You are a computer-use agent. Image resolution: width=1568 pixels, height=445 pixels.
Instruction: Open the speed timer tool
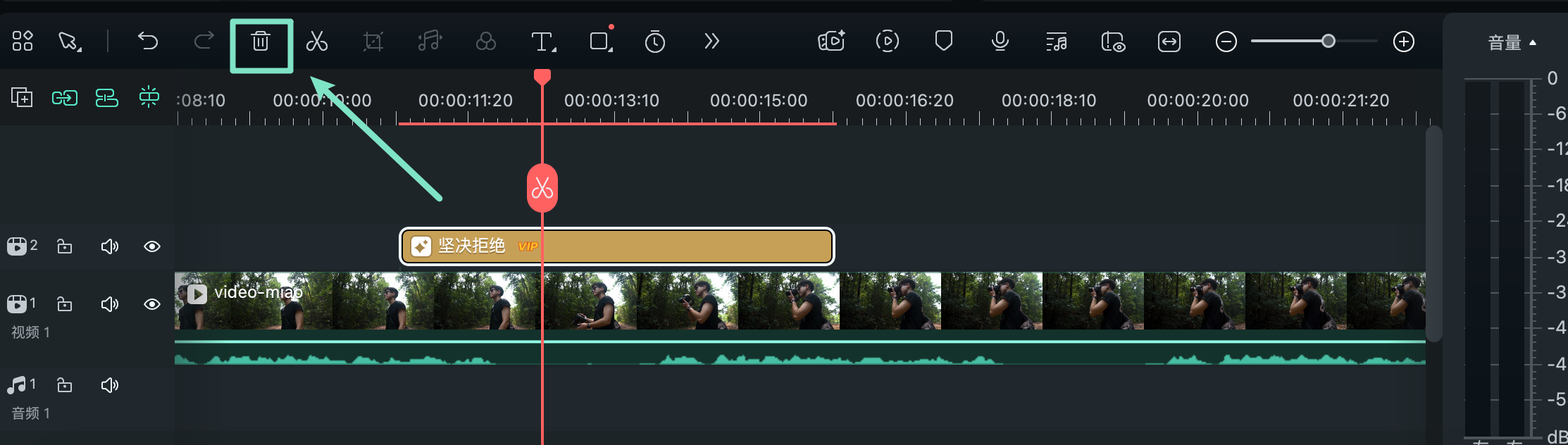click(x=654, y=42)
